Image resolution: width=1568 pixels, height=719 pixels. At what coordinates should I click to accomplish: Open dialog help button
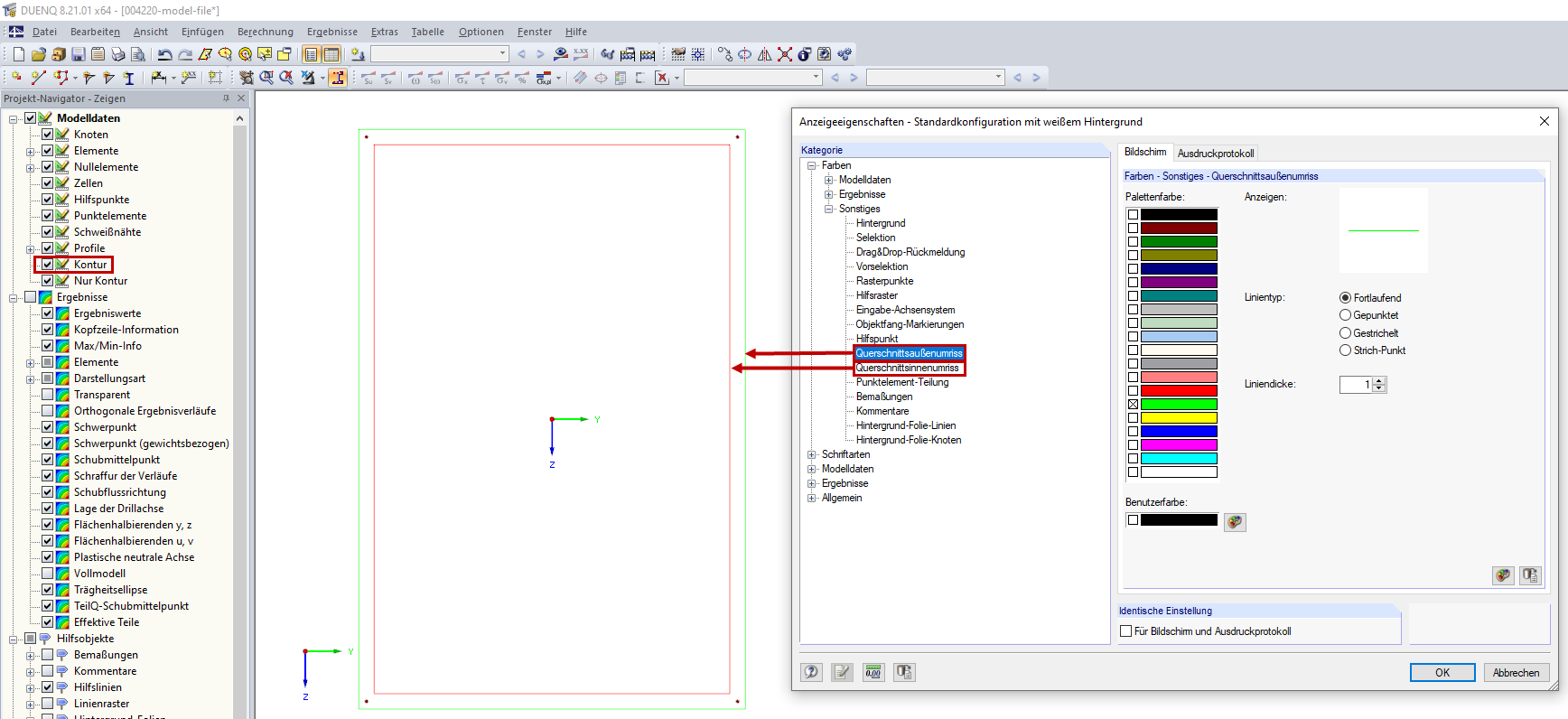[x=811, y=672]
